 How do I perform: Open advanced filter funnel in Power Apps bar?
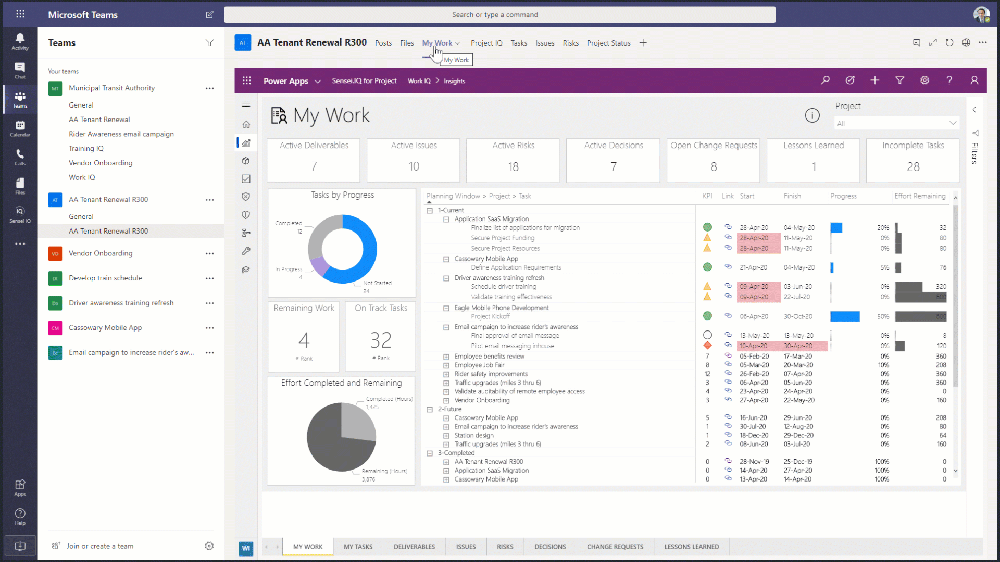tap(900, 80)
